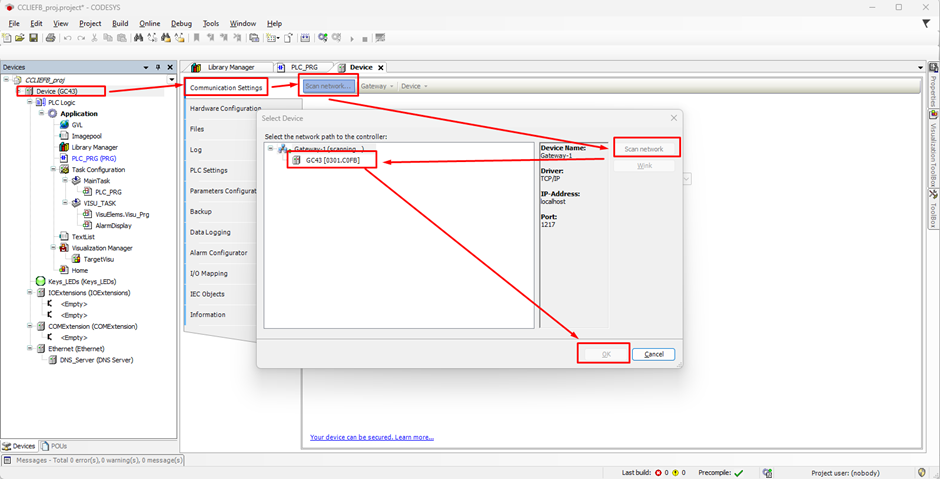This screenshot has width=940, height=479.
Task: Select TargetVisu under Visualization Manager
Action: tap(93, 259)
